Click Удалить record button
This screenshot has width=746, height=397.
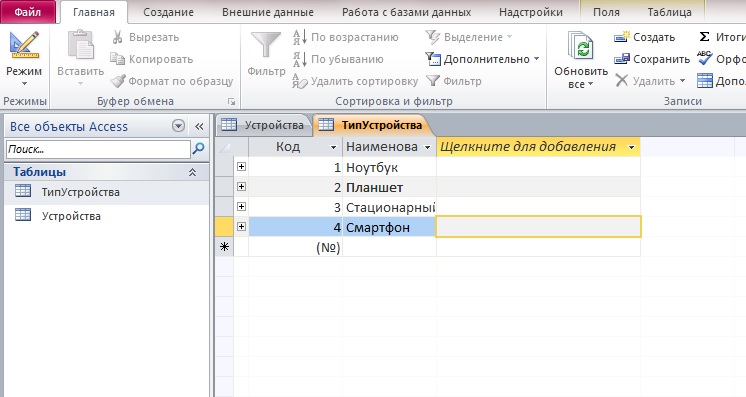click(x=645, y=81)
